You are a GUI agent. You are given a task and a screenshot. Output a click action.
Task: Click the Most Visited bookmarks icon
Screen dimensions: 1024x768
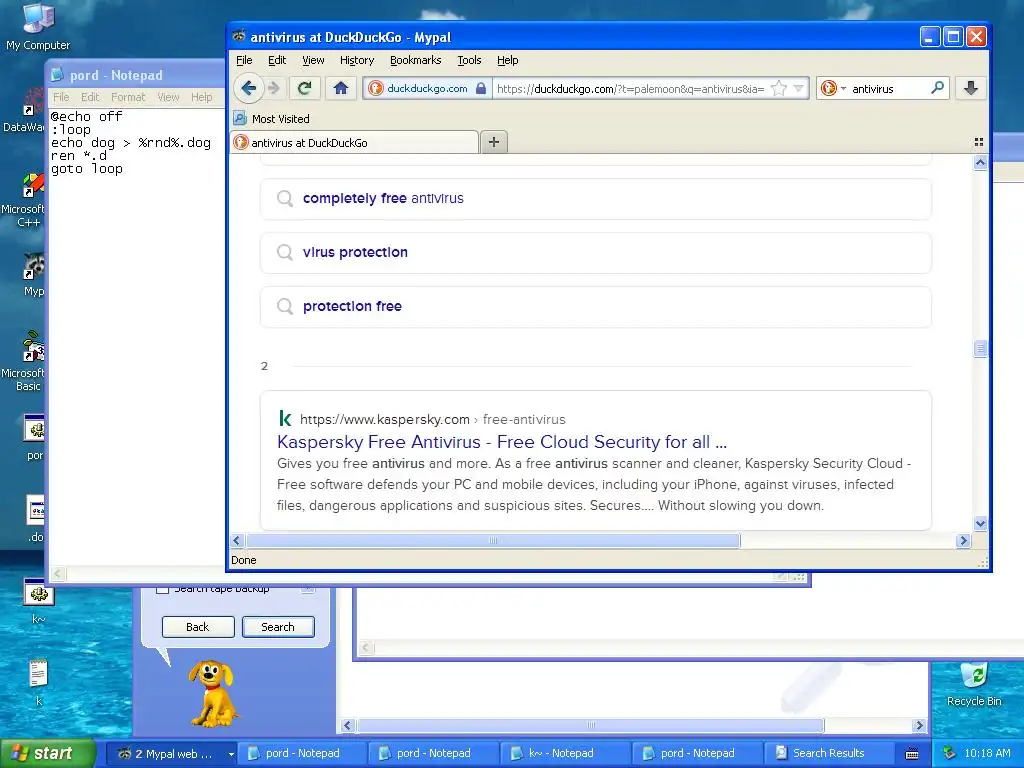pyautogui.click(x=240, y=119)
